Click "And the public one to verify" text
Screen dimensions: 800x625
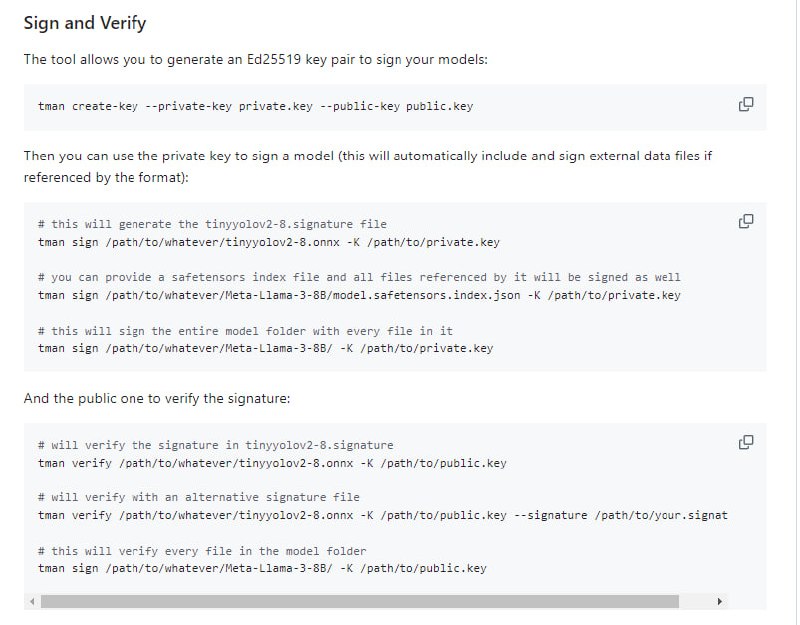tap(157, 398)
